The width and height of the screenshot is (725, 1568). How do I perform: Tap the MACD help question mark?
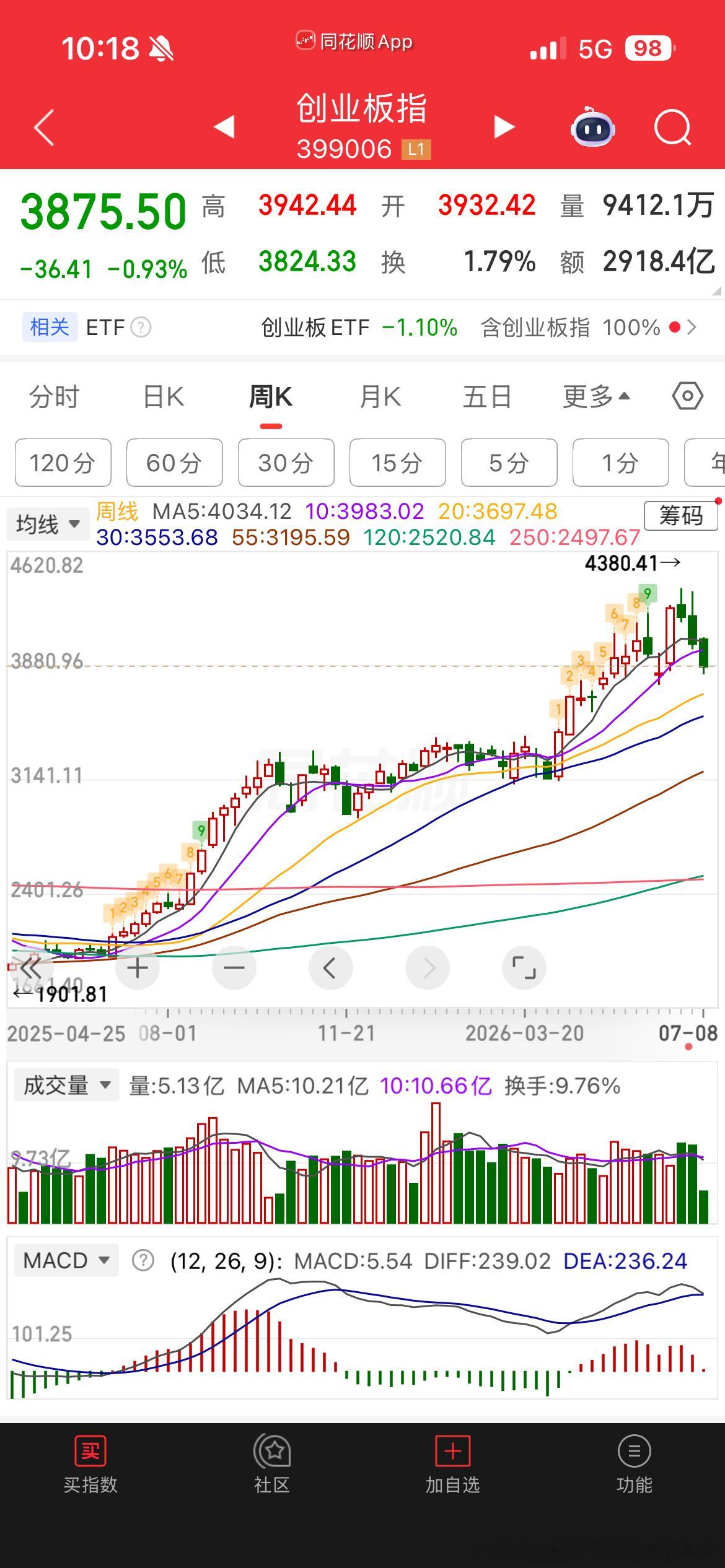coord(143,1260)
